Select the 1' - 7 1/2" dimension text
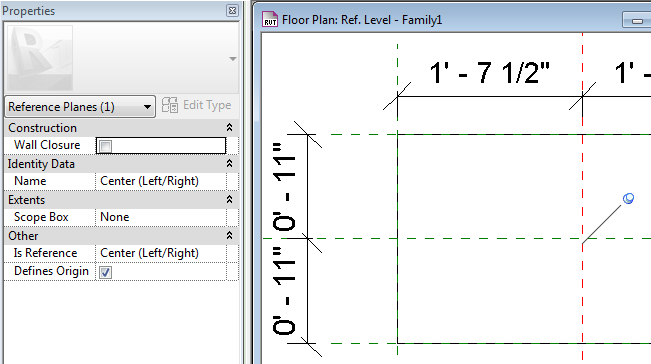Viewport: 651px width, 364px height. [x=489, y=73]
